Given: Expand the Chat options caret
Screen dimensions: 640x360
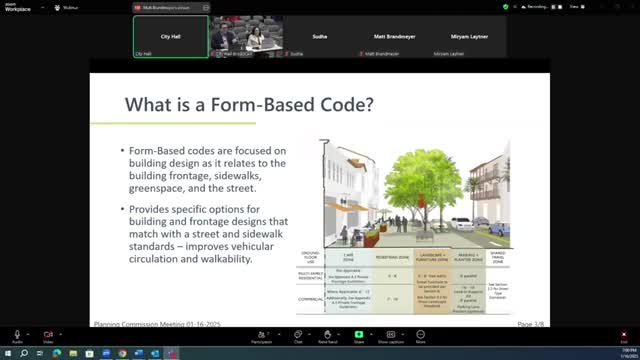Looking at the screenshot, I should (309, 334).
